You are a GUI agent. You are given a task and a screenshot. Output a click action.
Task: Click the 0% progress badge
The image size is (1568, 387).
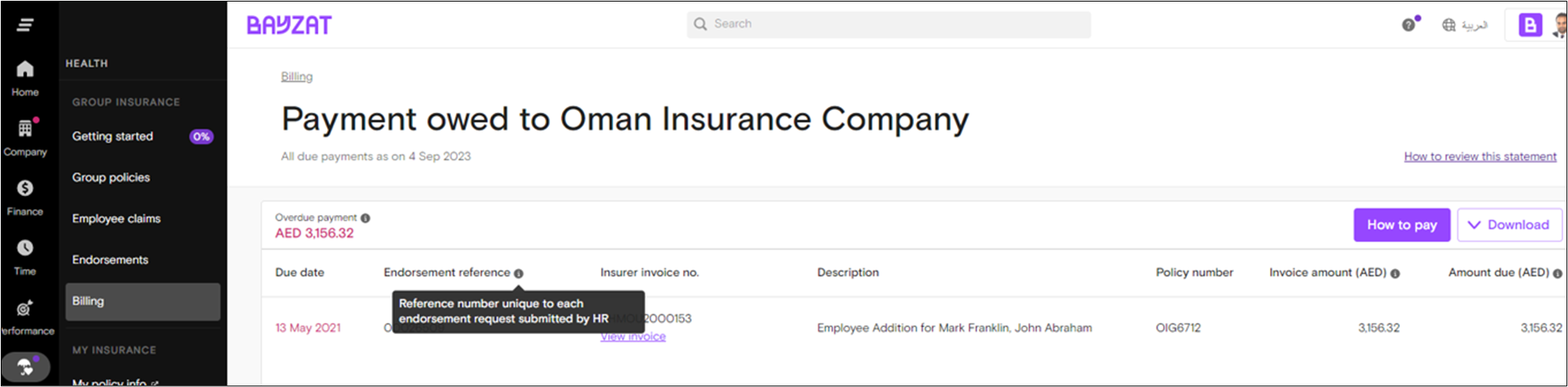point(201,137)
